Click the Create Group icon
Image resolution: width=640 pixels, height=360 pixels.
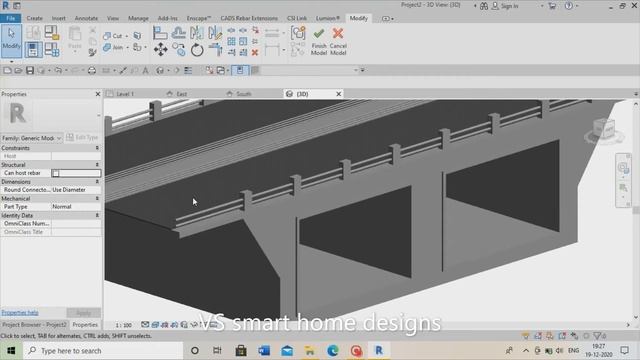point(298,33)
